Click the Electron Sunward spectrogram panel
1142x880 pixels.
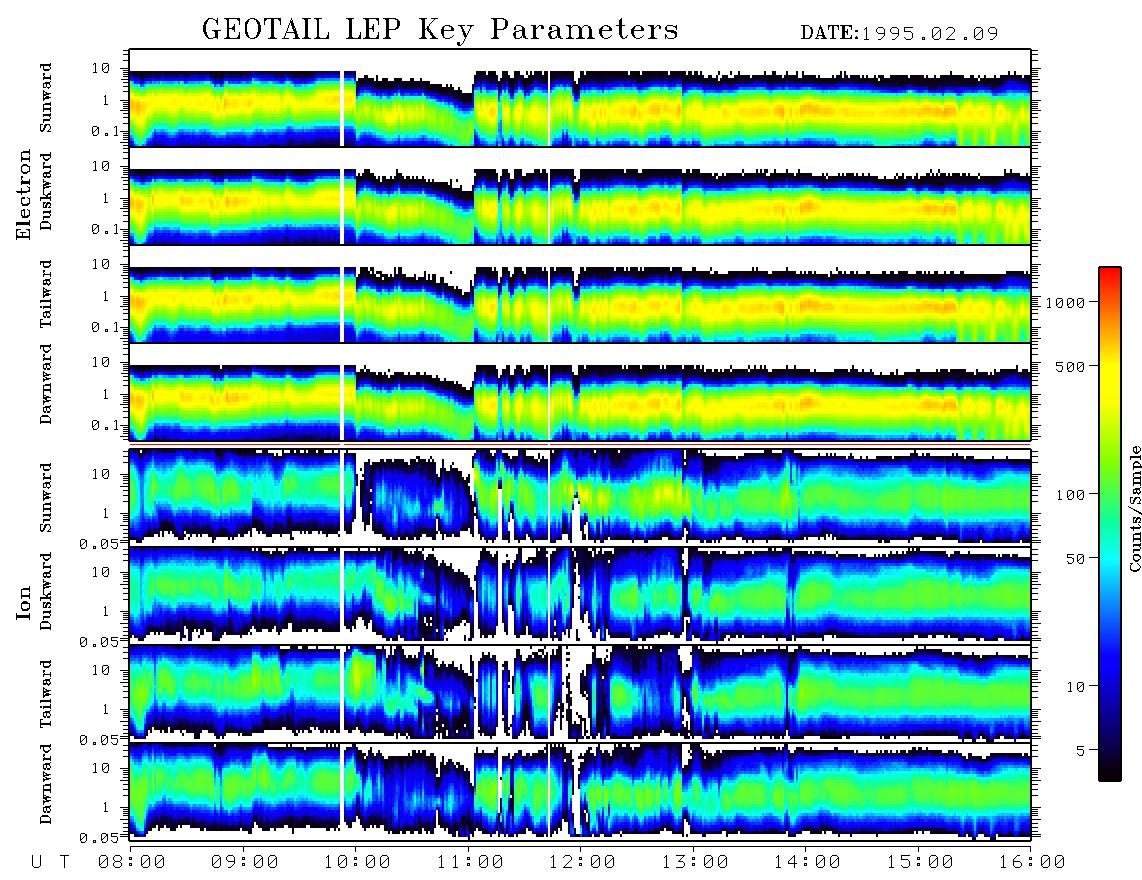[x=580, y=98]
